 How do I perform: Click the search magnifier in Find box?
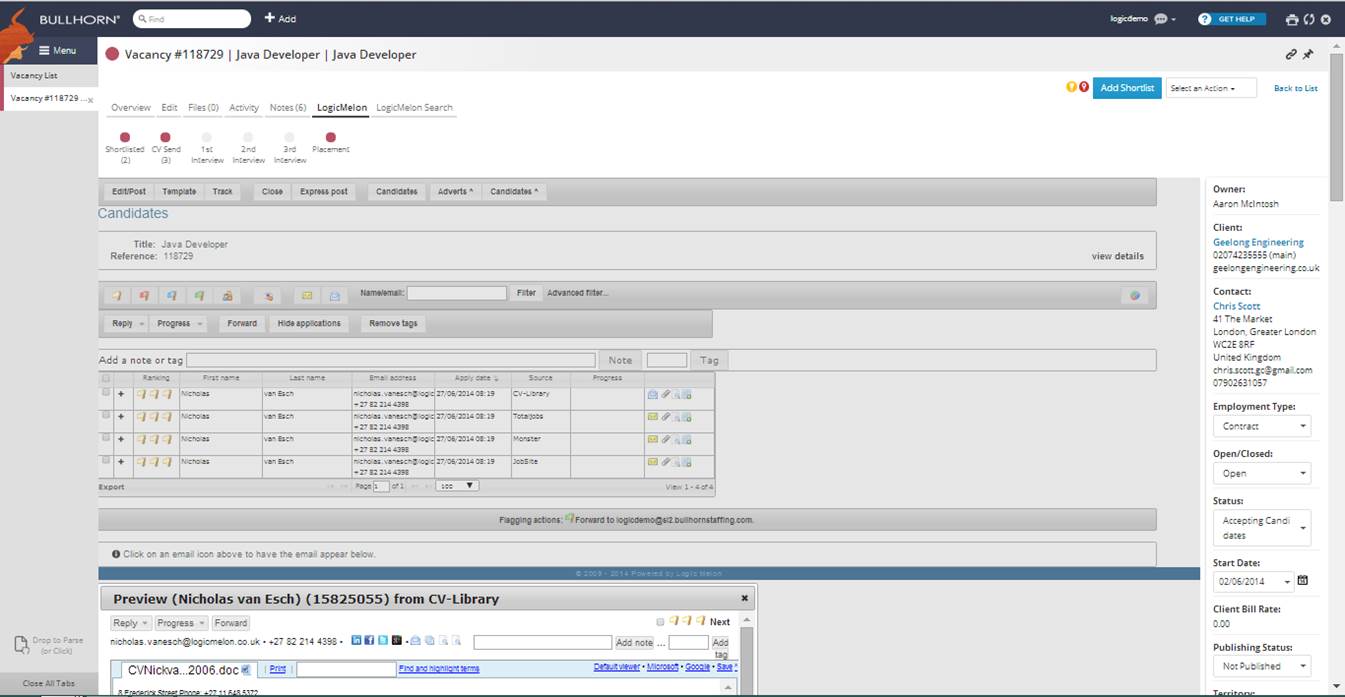tap(143, 19)
